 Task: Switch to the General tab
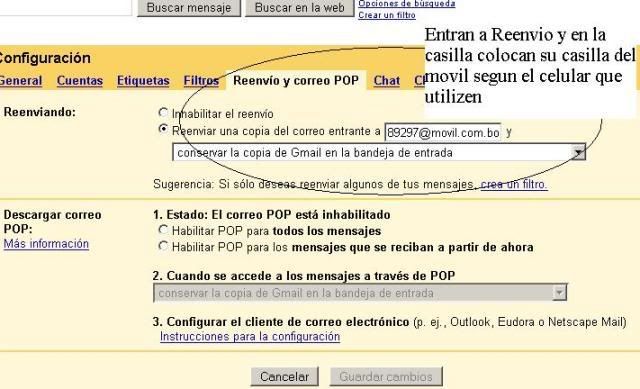(x=20, y=81)
